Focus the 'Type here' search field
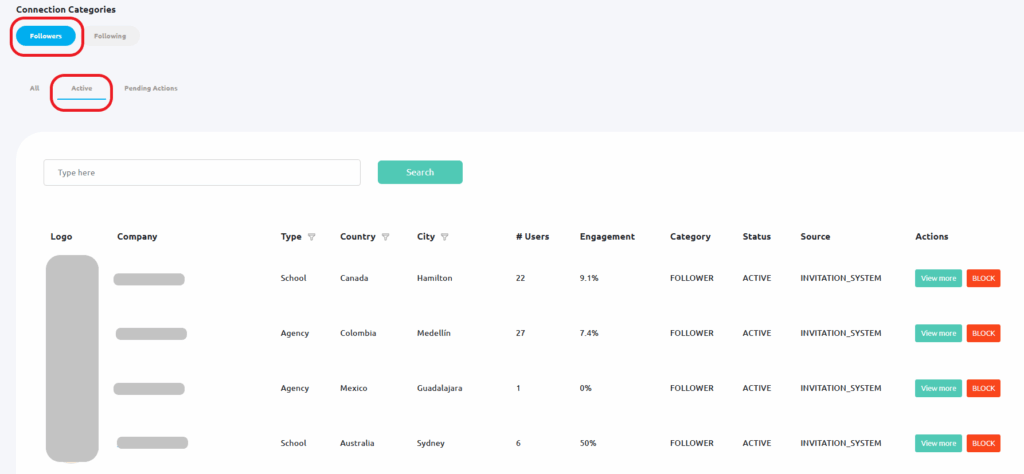The height and width of the screenshot is (474, 1024). 202,172
